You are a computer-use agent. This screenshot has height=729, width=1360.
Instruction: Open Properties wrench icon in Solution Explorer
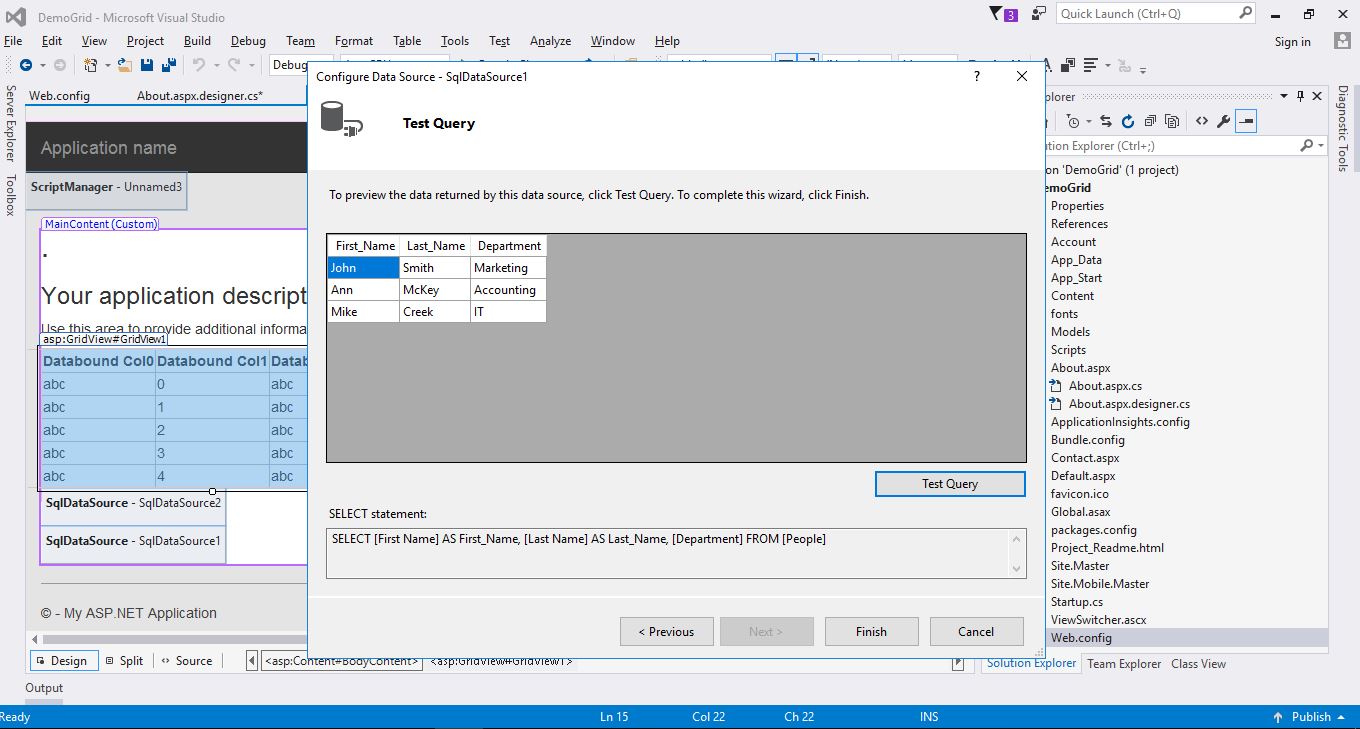[x=1224, y=121]
